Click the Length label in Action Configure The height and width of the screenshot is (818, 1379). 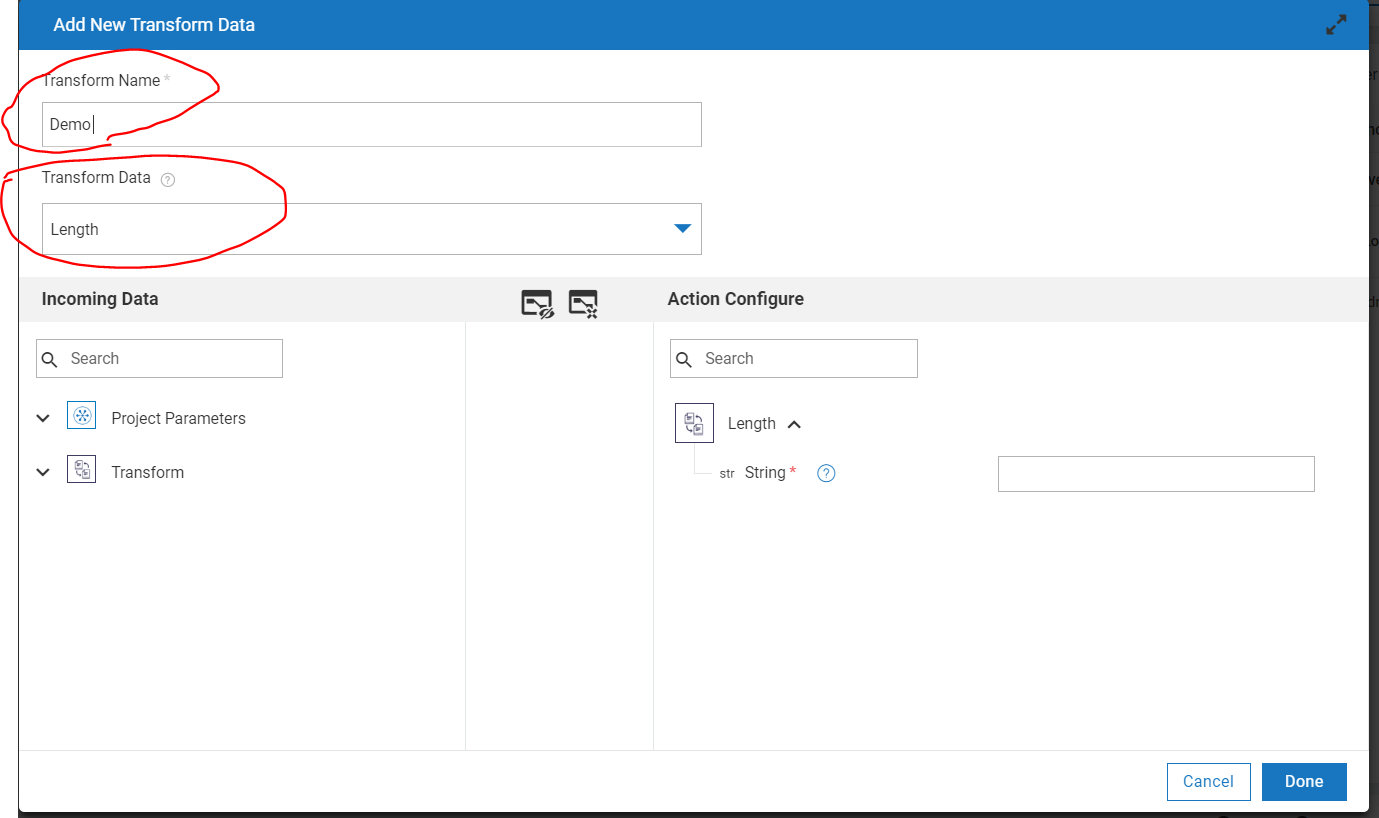(x=752, y=423)
